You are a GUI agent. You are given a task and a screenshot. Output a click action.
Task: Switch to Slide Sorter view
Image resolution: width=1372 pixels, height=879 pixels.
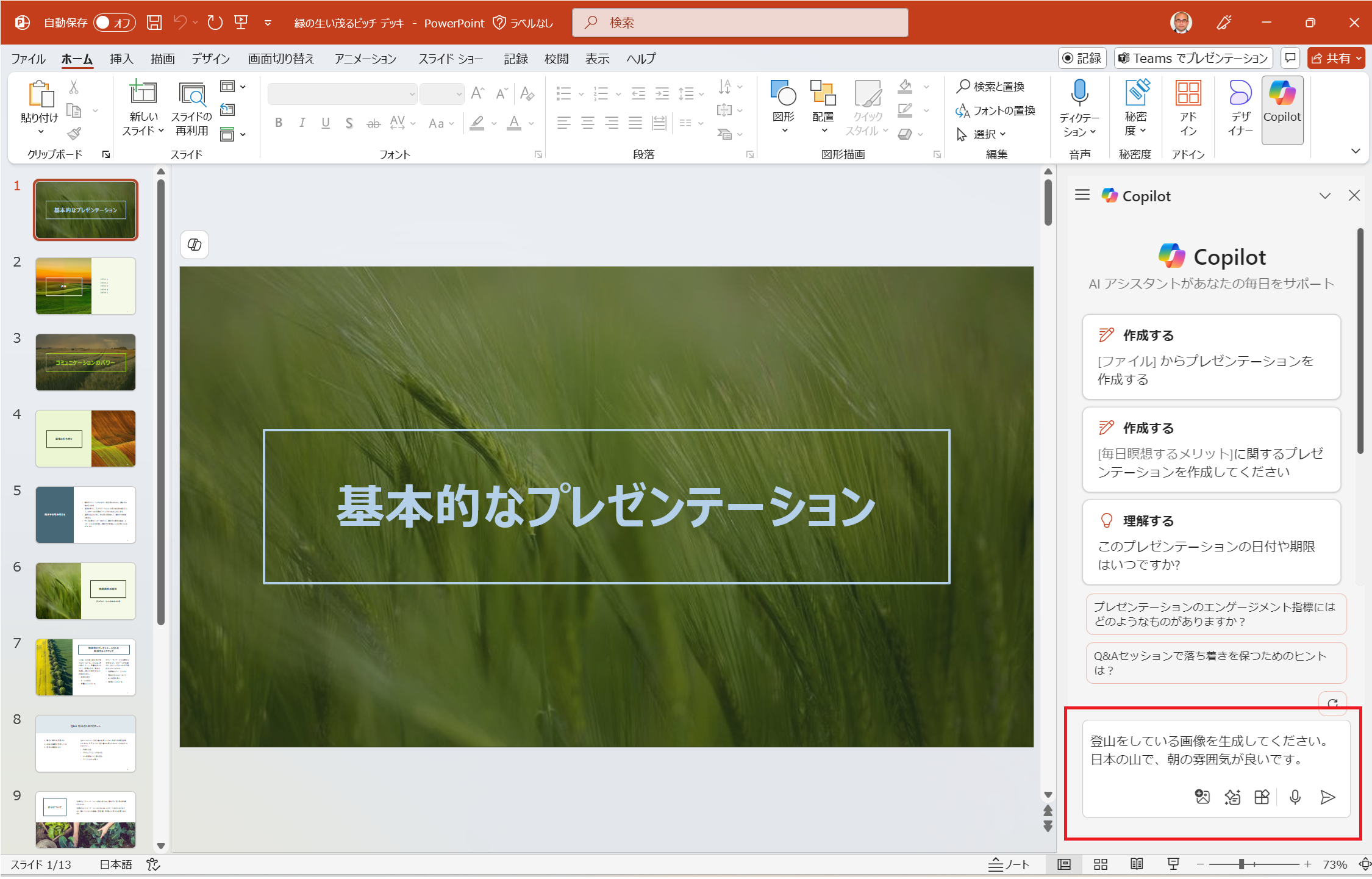(x=1100, y=864)
